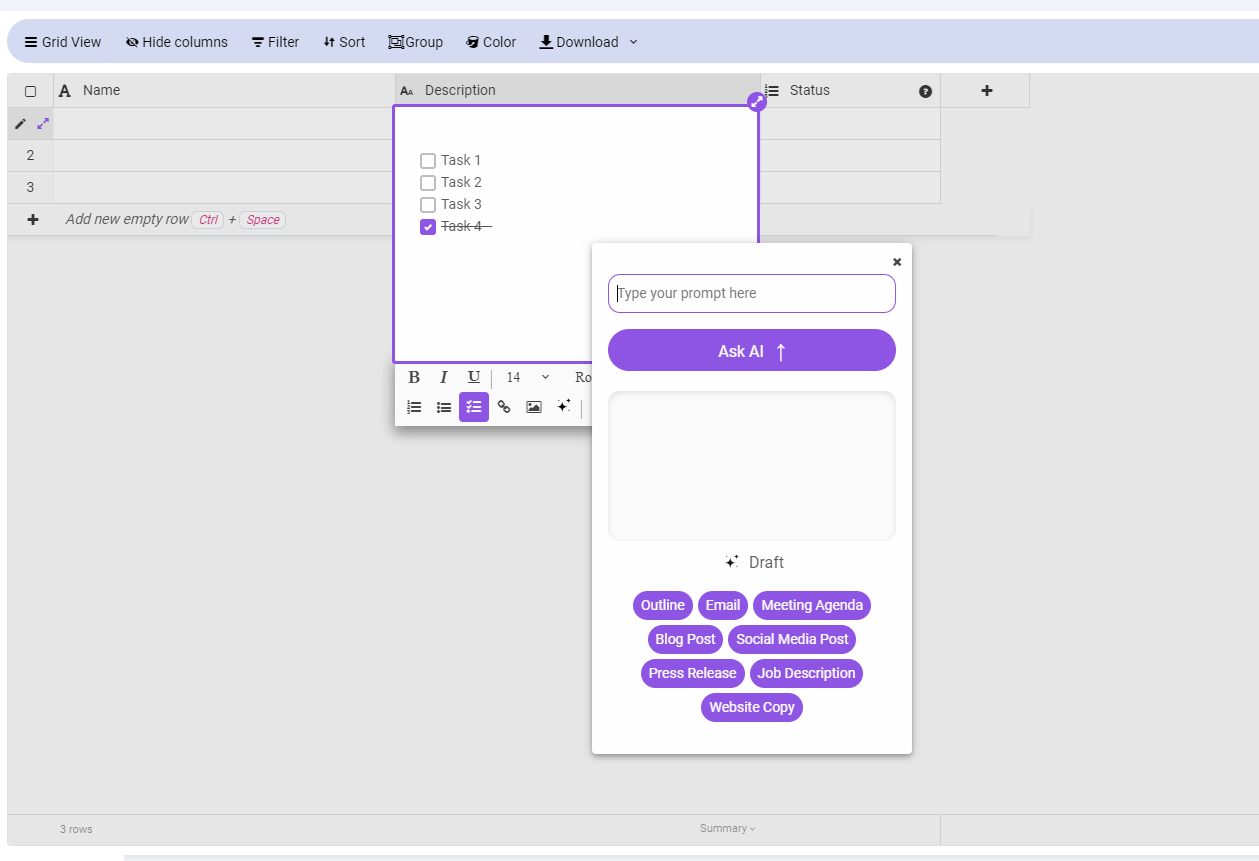Add a new column with plus

pos(986,90)
